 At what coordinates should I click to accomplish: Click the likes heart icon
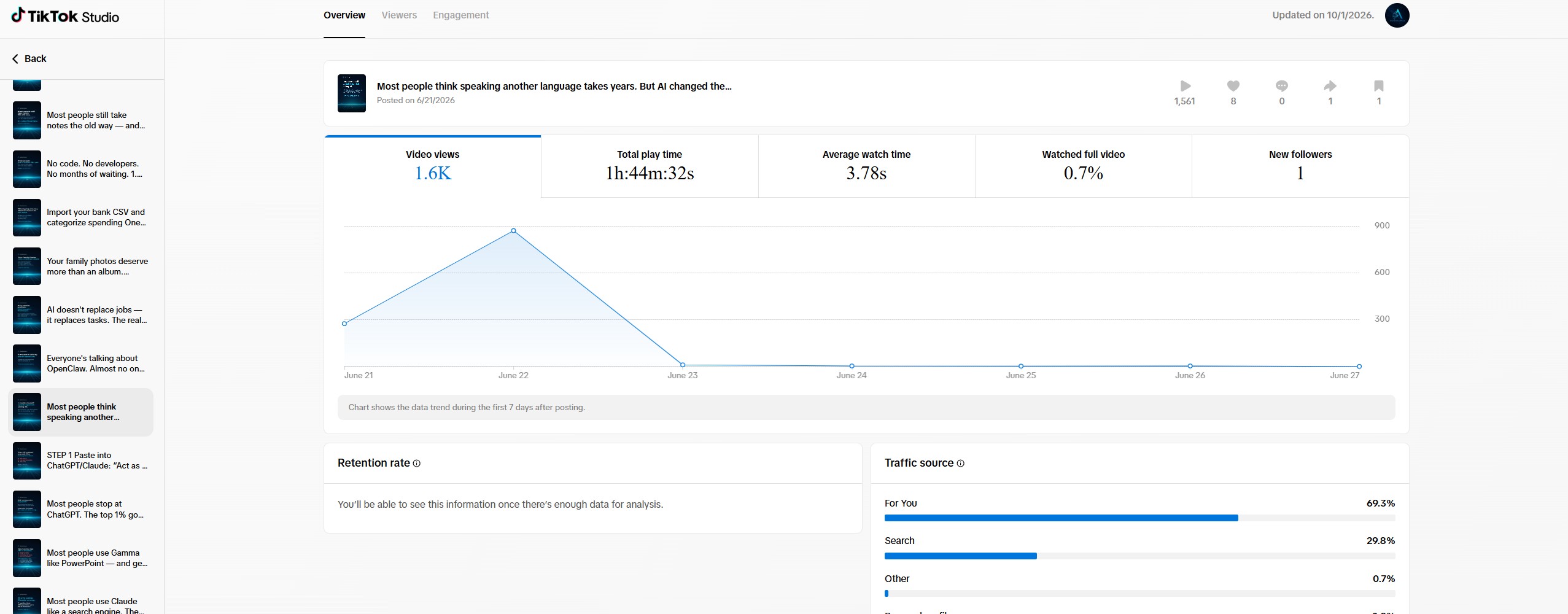pyautogui.click(x=1233, y=86)
